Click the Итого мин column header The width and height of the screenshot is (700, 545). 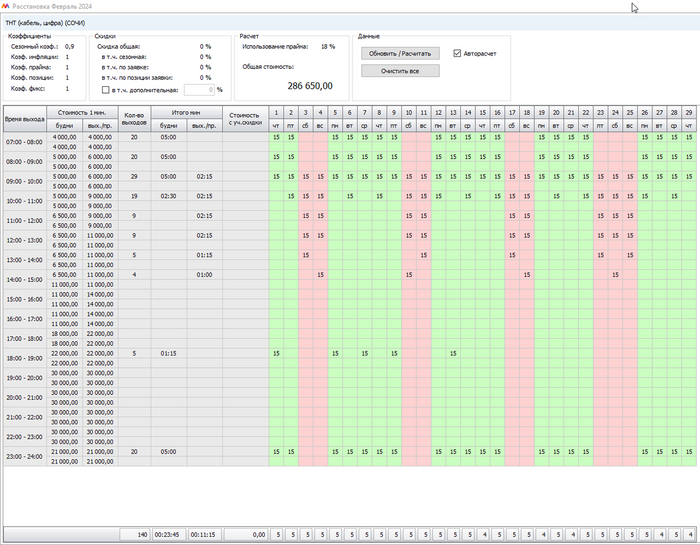click(x=187, y=113)
